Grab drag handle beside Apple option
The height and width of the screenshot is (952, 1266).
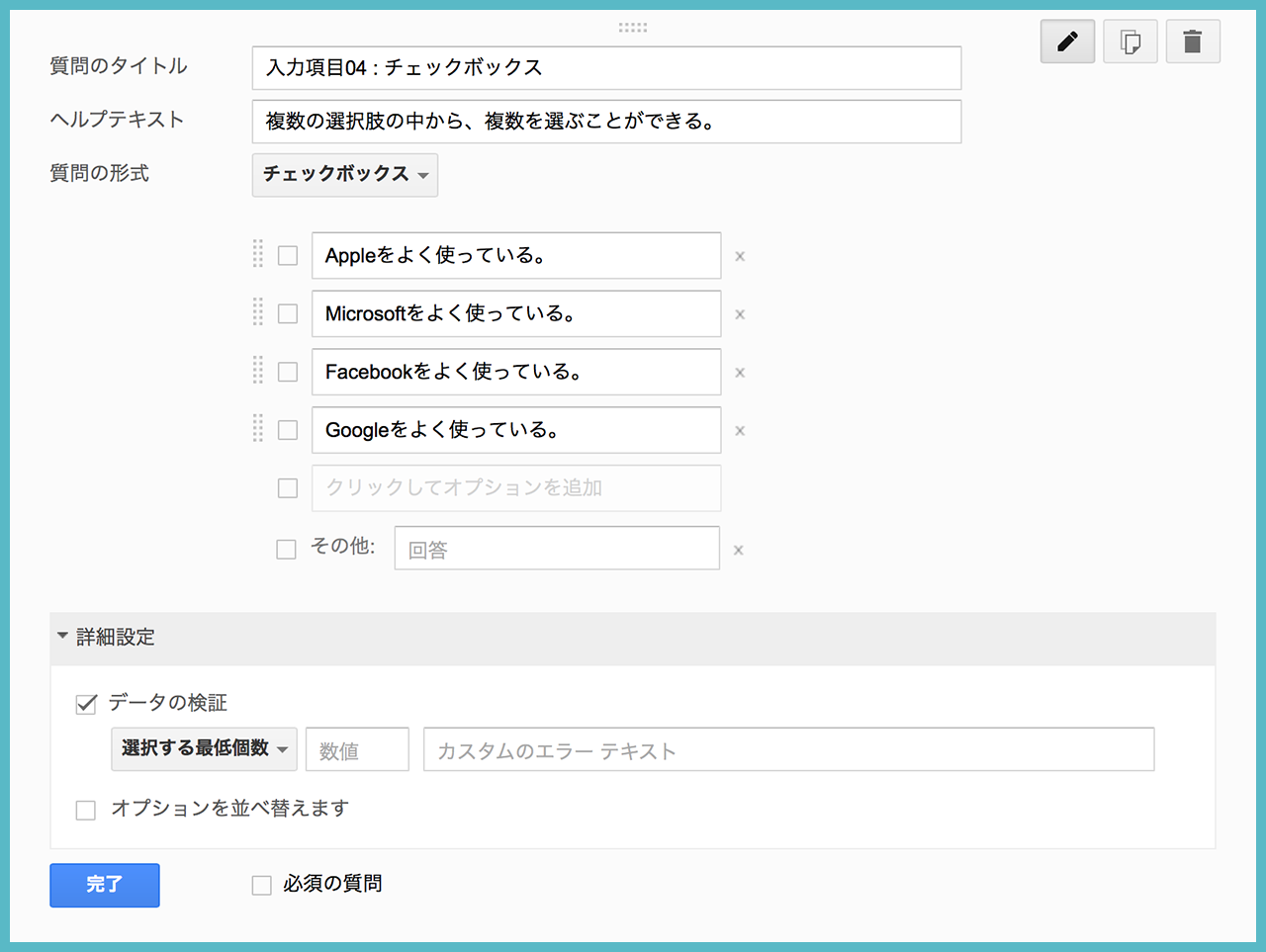click(x=258, y=254)
